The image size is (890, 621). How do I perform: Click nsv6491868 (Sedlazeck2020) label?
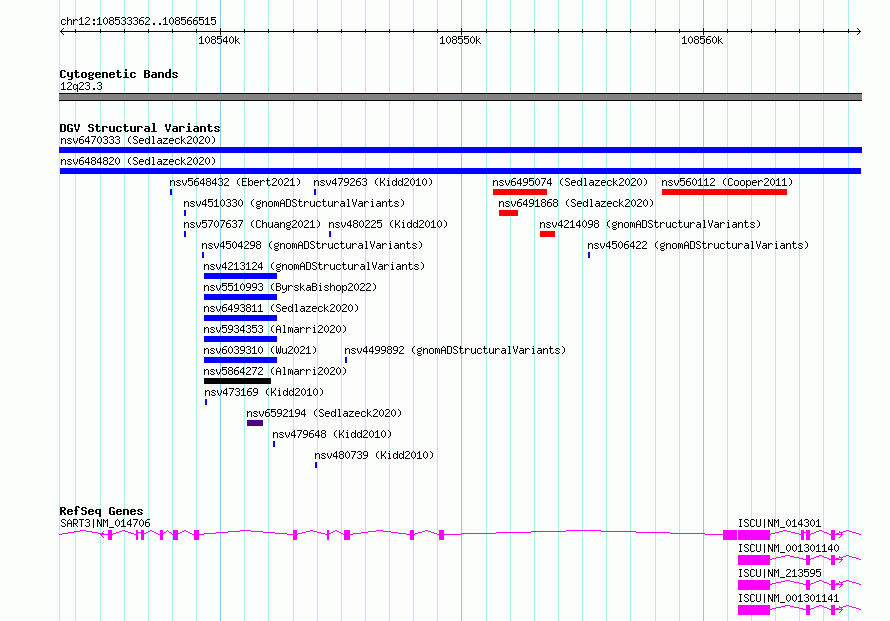(576, 203)
